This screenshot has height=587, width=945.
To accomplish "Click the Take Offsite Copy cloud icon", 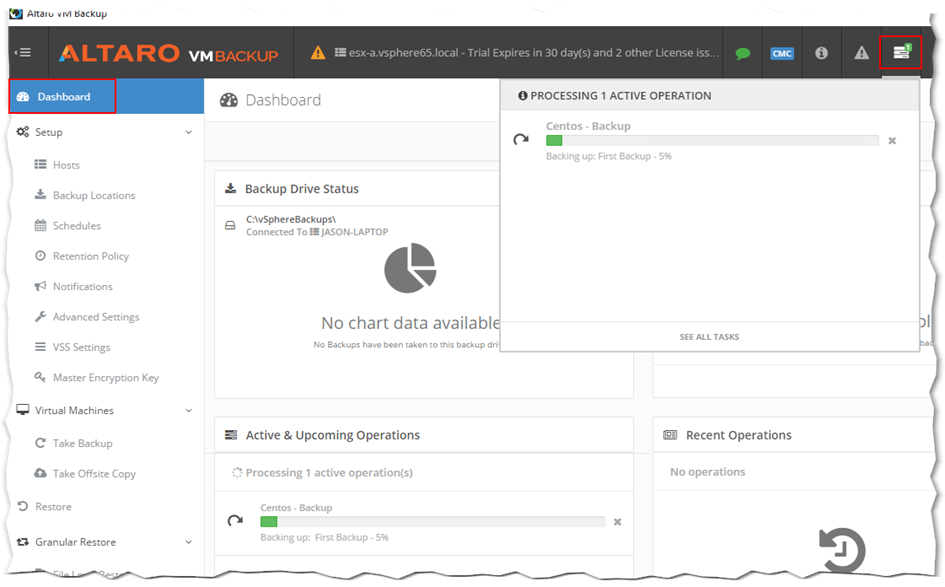I will (40, 473).
